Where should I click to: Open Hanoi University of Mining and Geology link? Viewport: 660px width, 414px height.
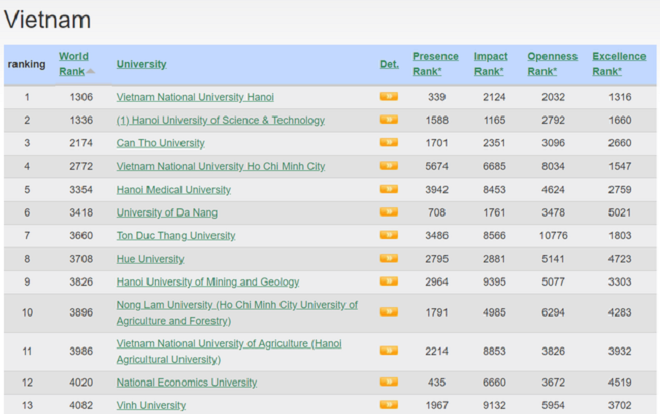pos(207,282)
